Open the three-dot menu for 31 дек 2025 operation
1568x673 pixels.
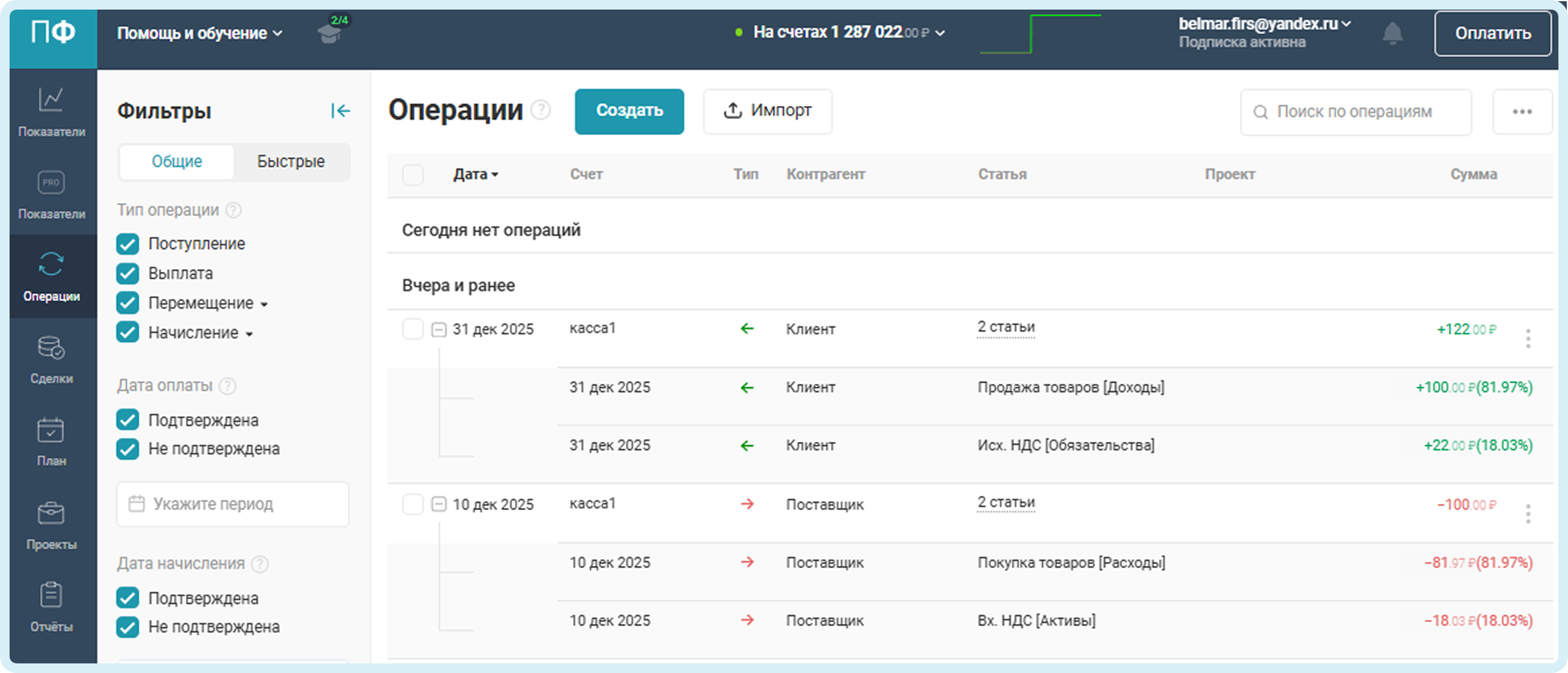pyautogui.click(x=1528, y=338)
